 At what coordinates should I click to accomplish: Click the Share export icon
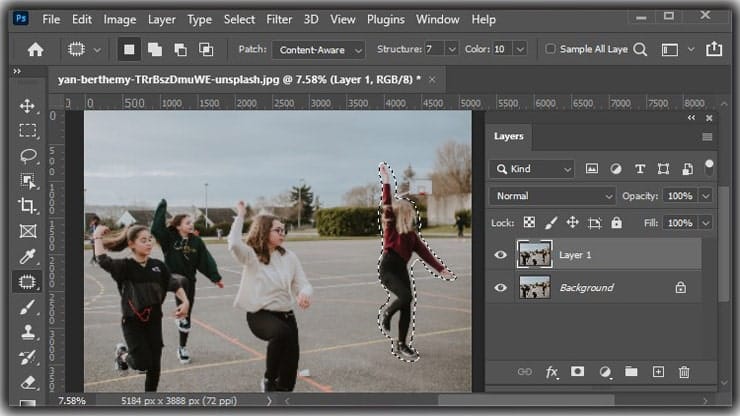click(x=714, y=49)
